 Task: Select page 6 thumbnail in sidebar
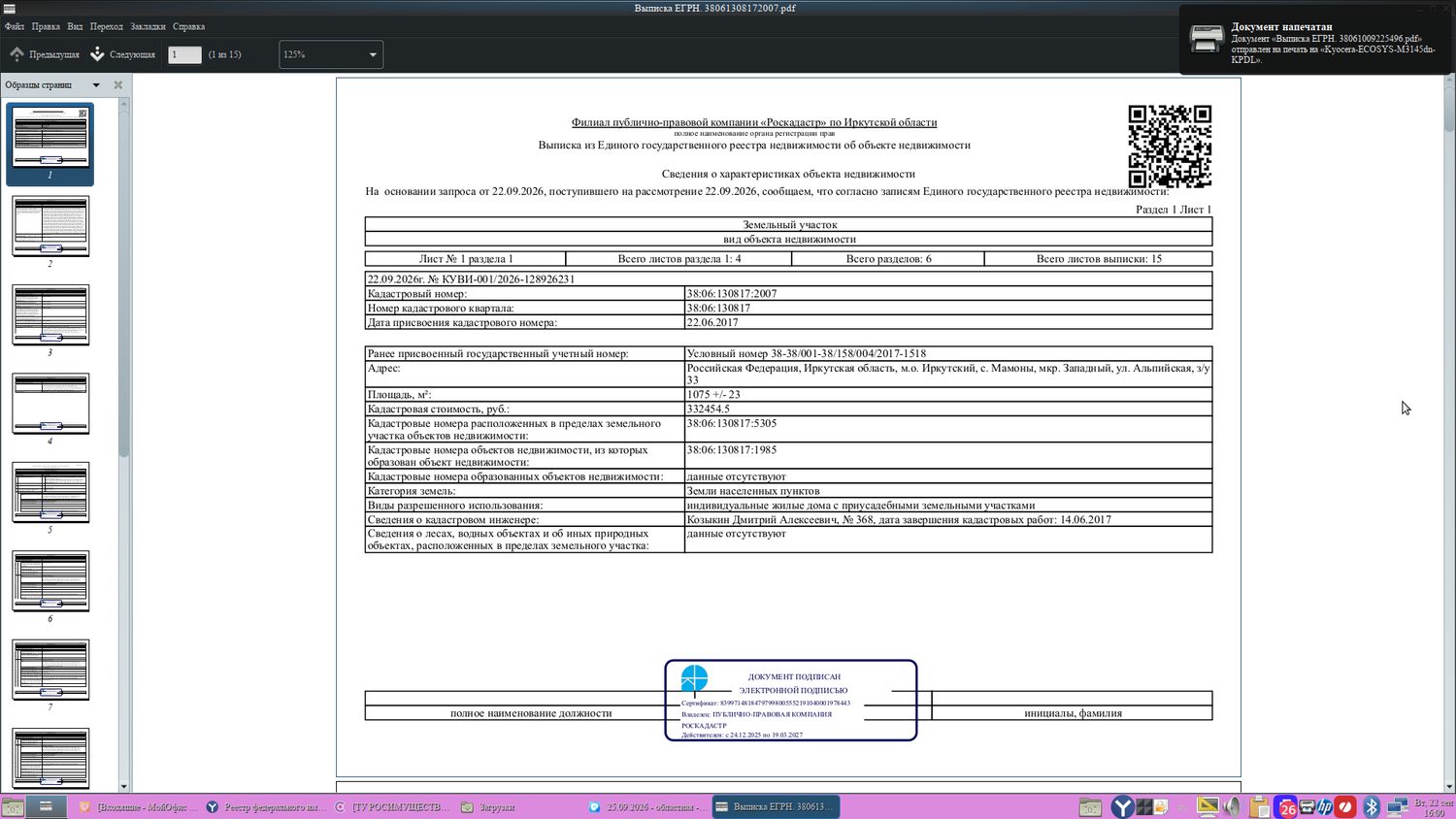pyautogui.click(x=50, y=580)
